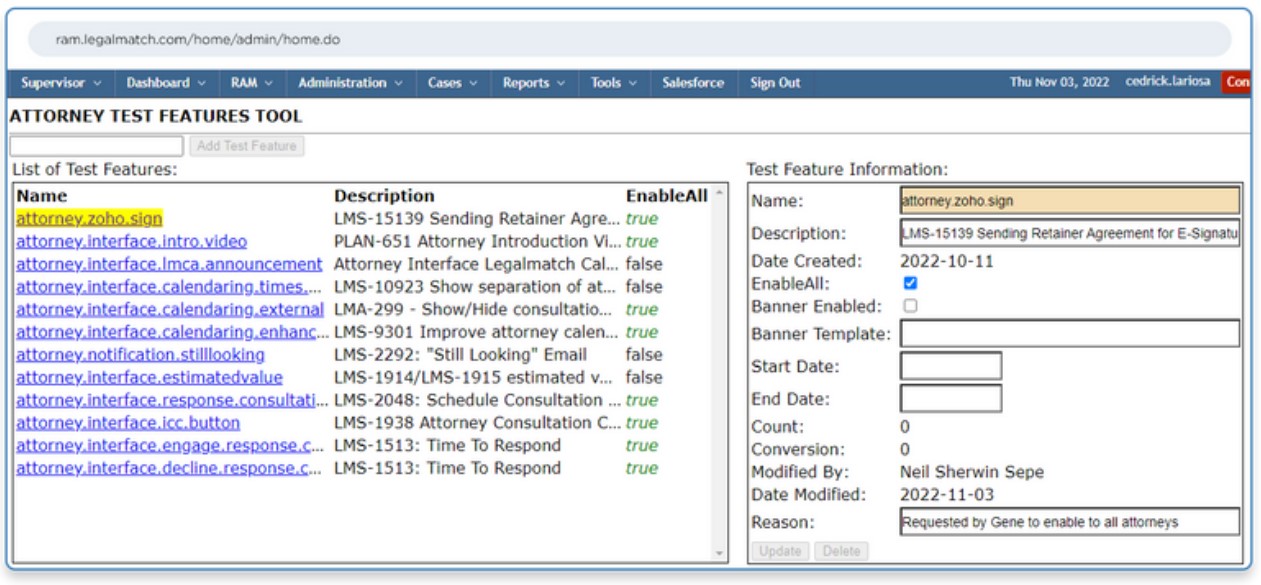Viewport: 1261px width, 585px height.
Task: Uncheck the EnableAll checkbox
Action: pyautogui.click(x=910, y=284)
